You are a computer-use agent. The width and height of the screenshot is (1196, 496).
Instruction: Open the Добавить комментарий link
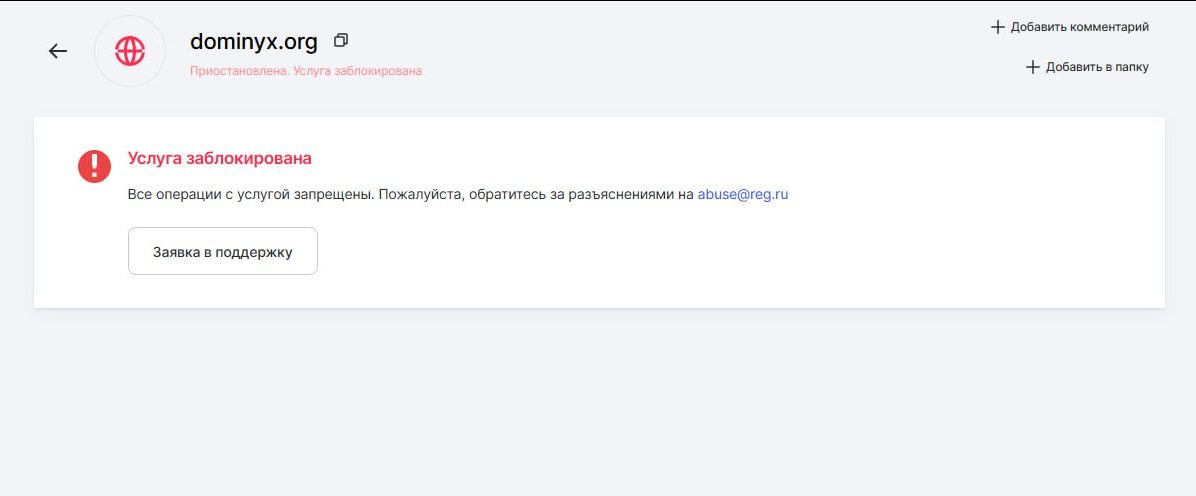[1079, 27]
